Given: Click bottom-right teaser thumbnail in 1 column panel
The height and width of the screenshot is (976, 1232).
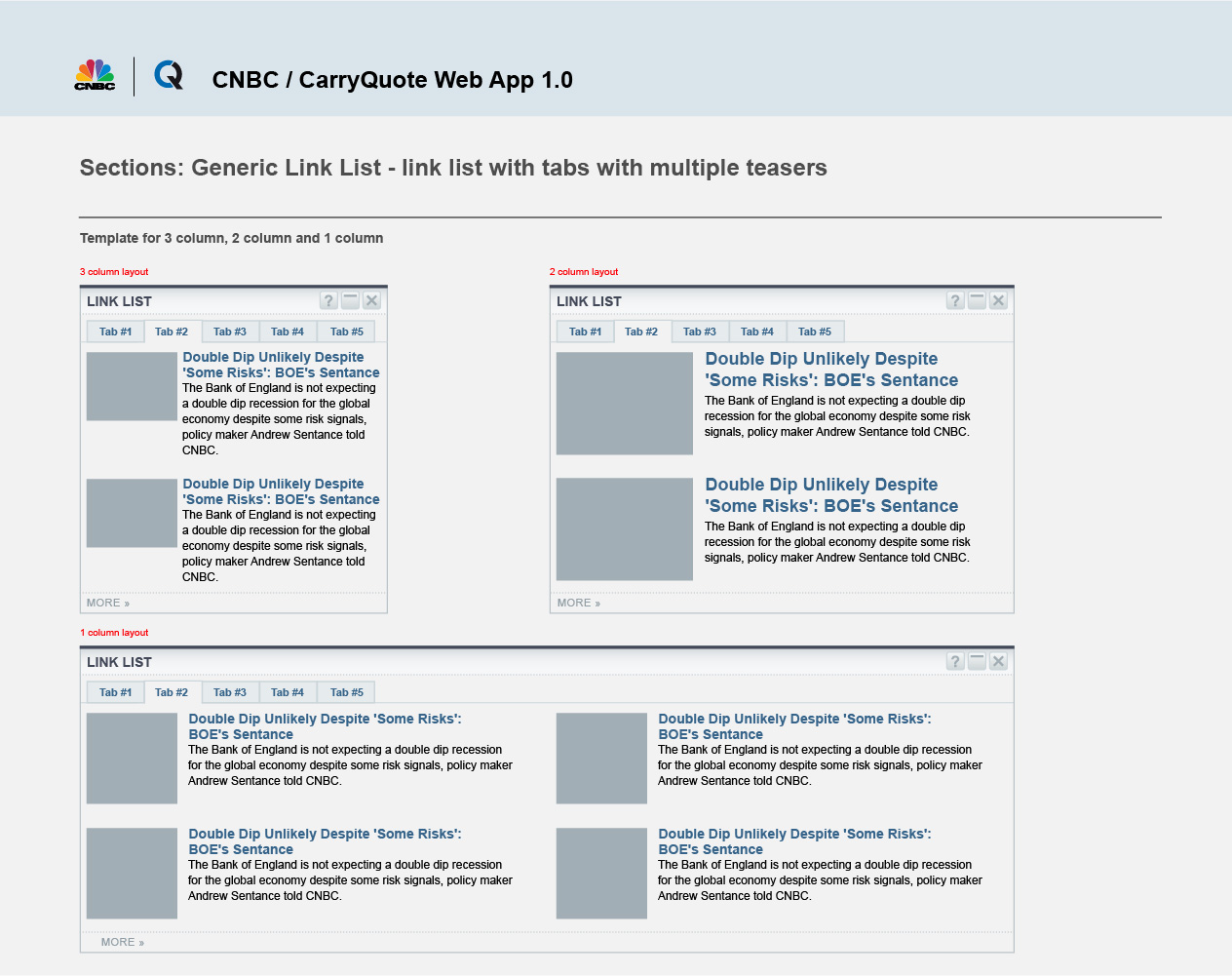Looking at the screenshot, I should [601, 874].
